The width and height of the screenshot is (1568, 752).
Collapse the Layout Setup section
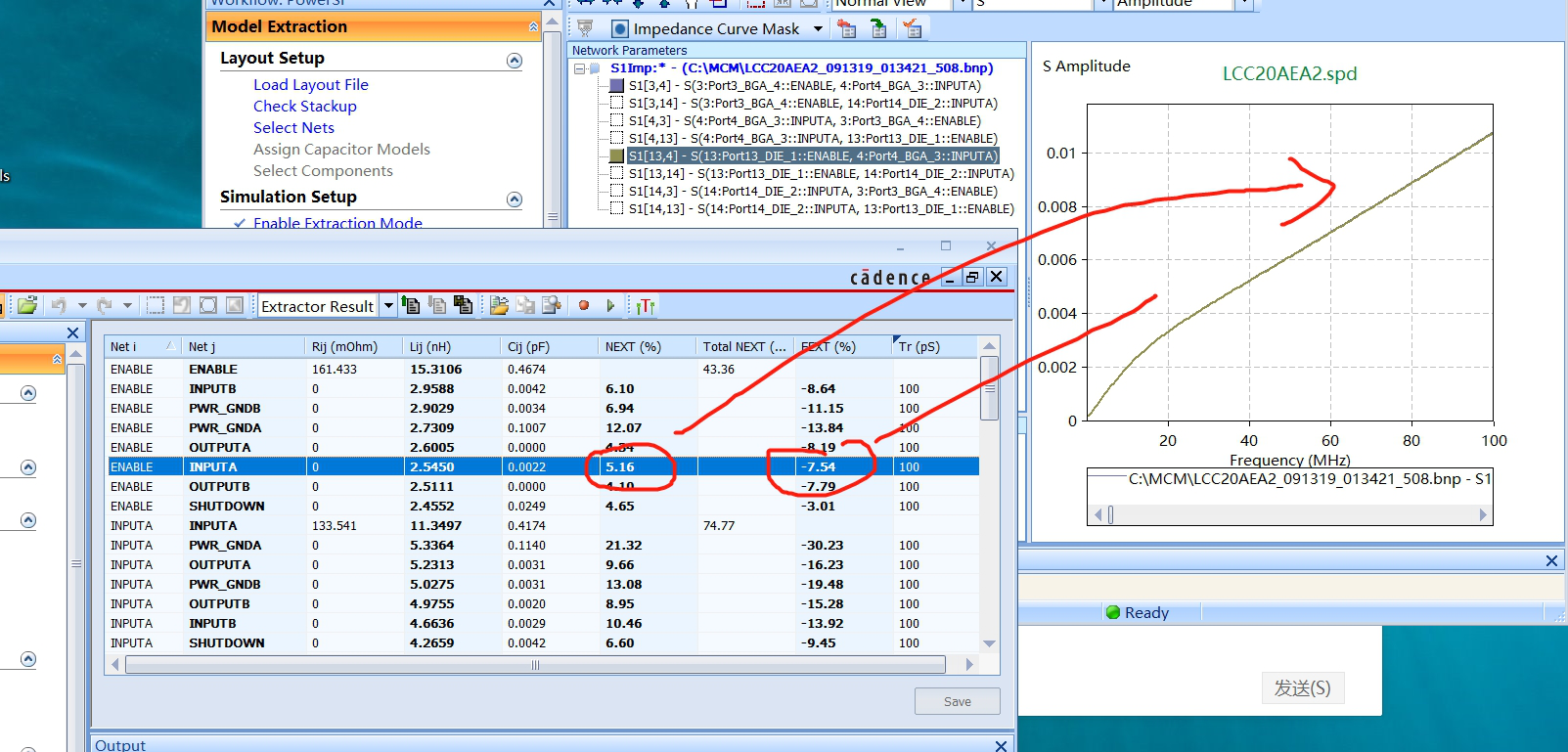(x=515, y=61)
